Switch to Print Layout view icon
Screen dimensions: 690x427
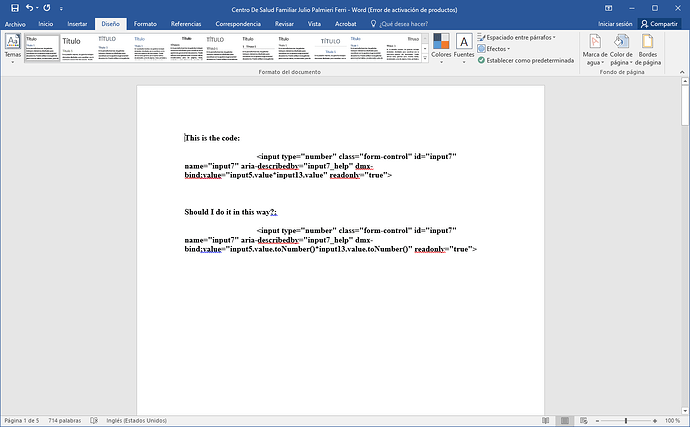[565, 420]
